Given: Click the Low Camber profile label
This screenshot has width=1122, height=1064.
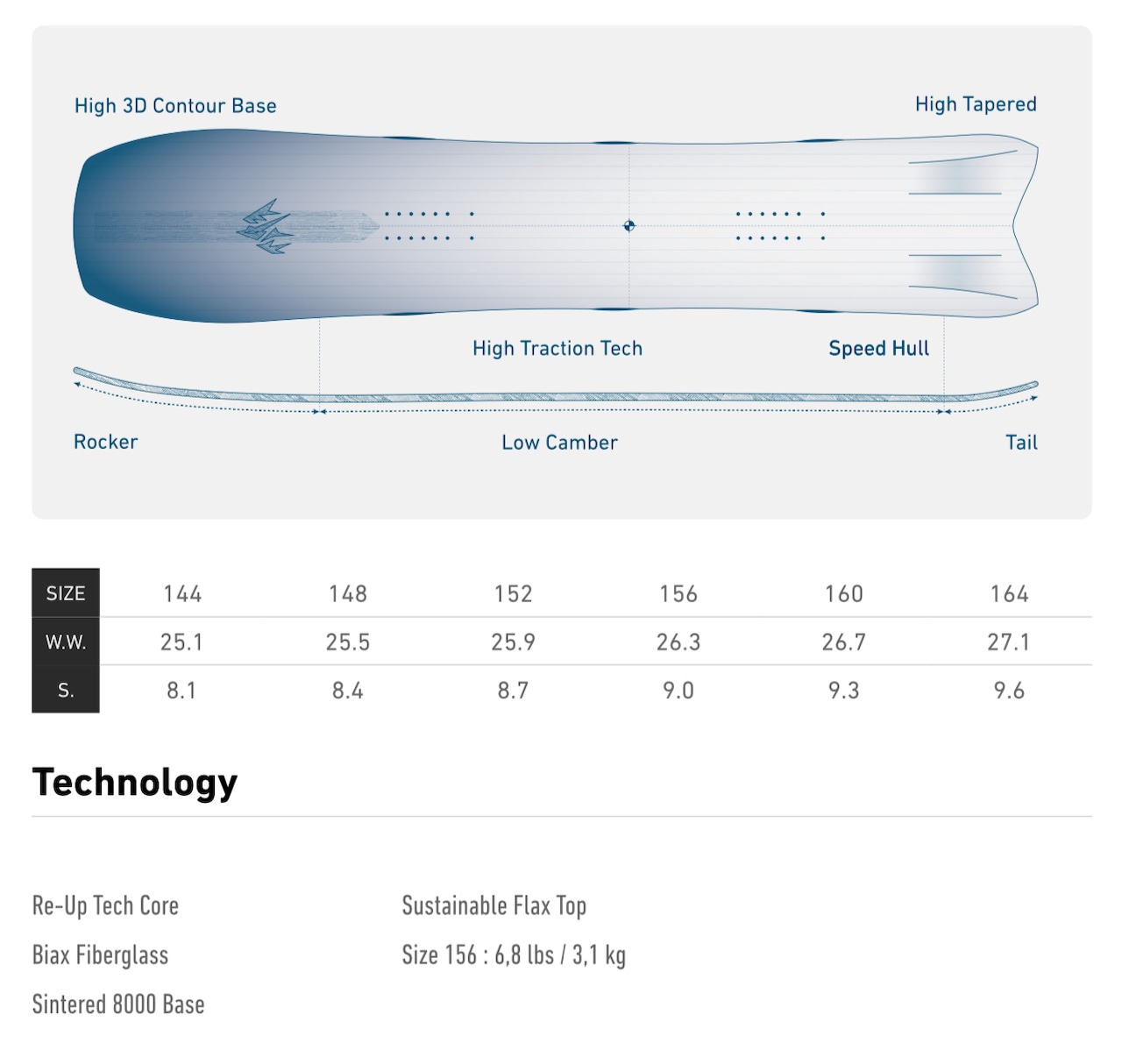Looking at the screenshot, I should (x=559, y=443).
